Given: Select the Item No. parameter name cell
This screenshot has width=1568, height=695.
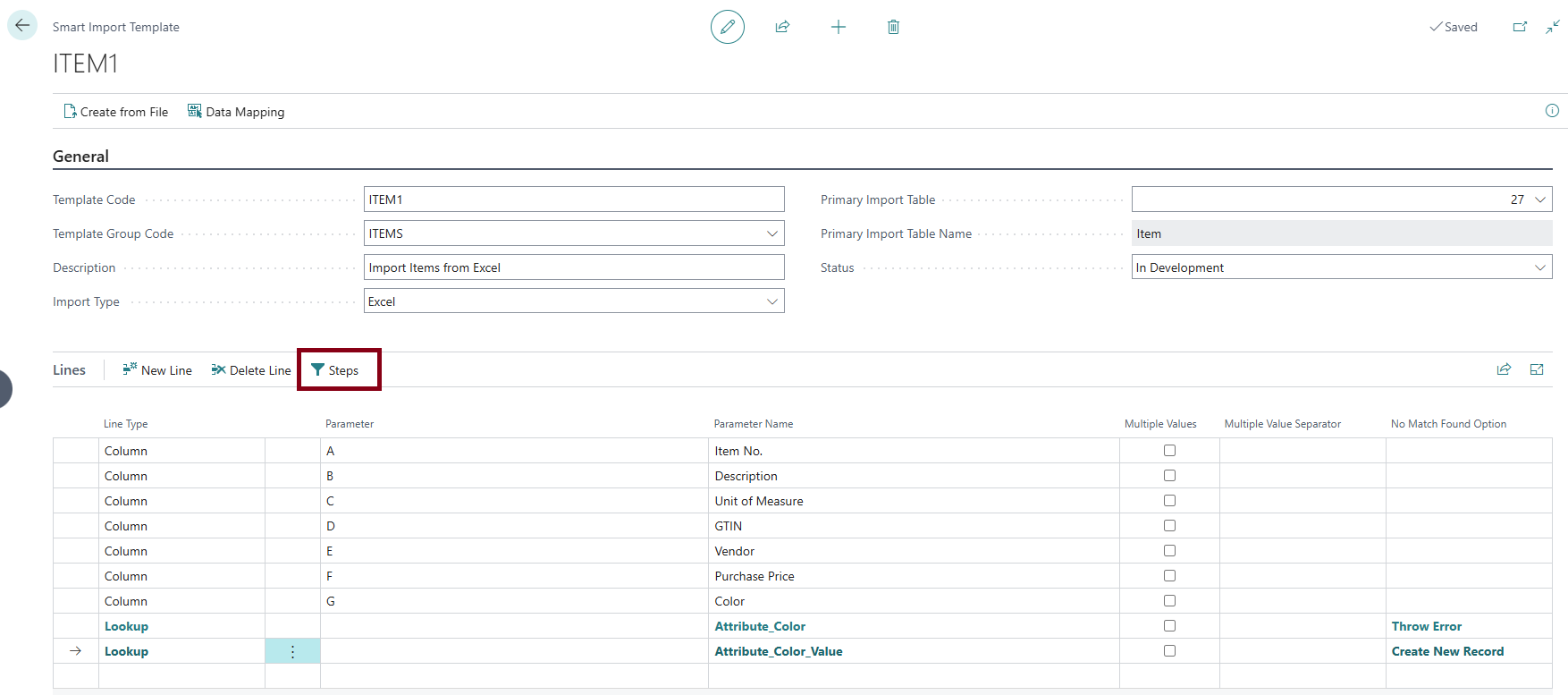Looking at the screenshot, I should (914, 451).
